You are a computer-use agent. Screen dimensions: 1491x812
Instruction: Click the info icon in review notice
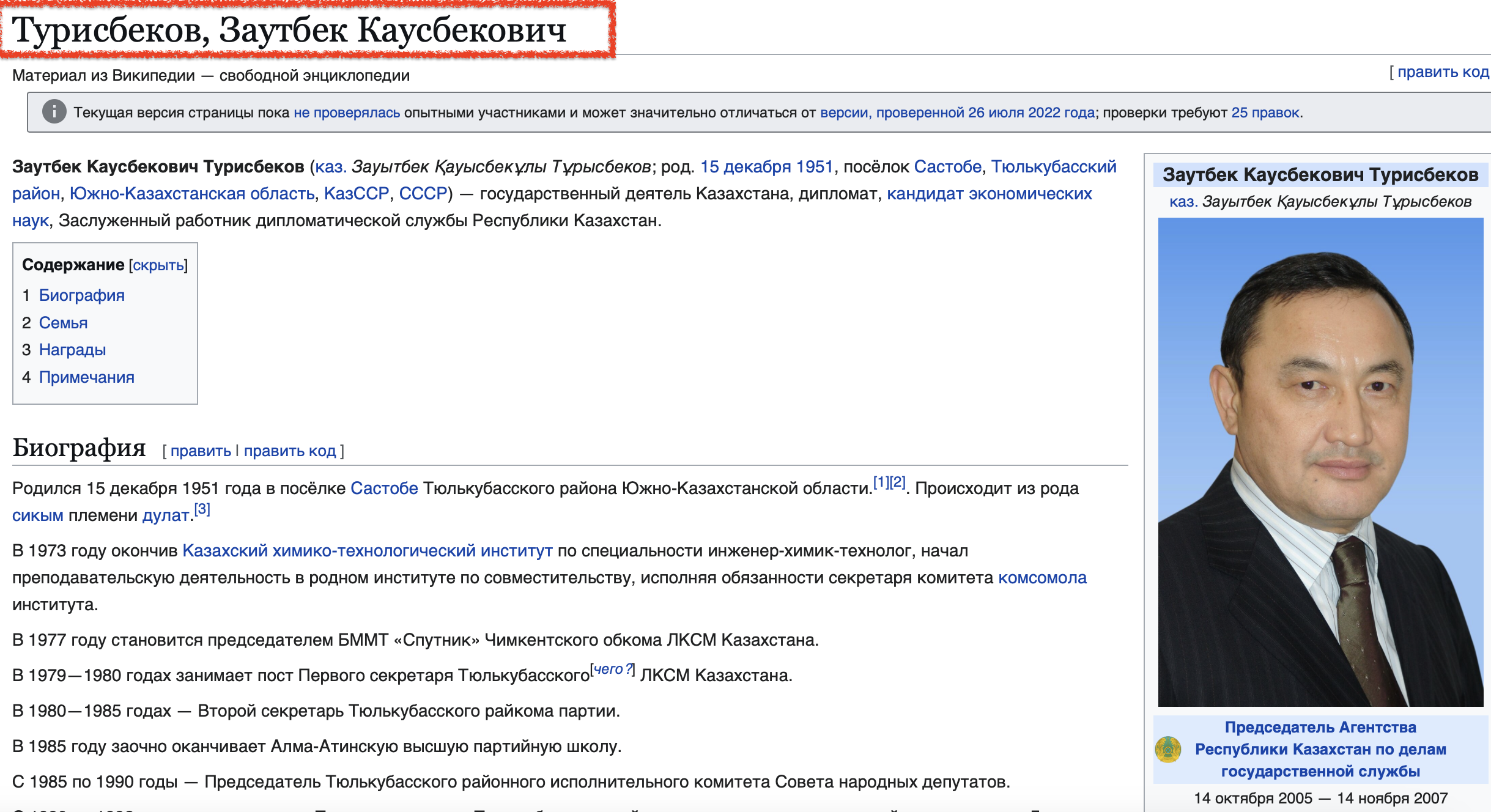point(54,112)
